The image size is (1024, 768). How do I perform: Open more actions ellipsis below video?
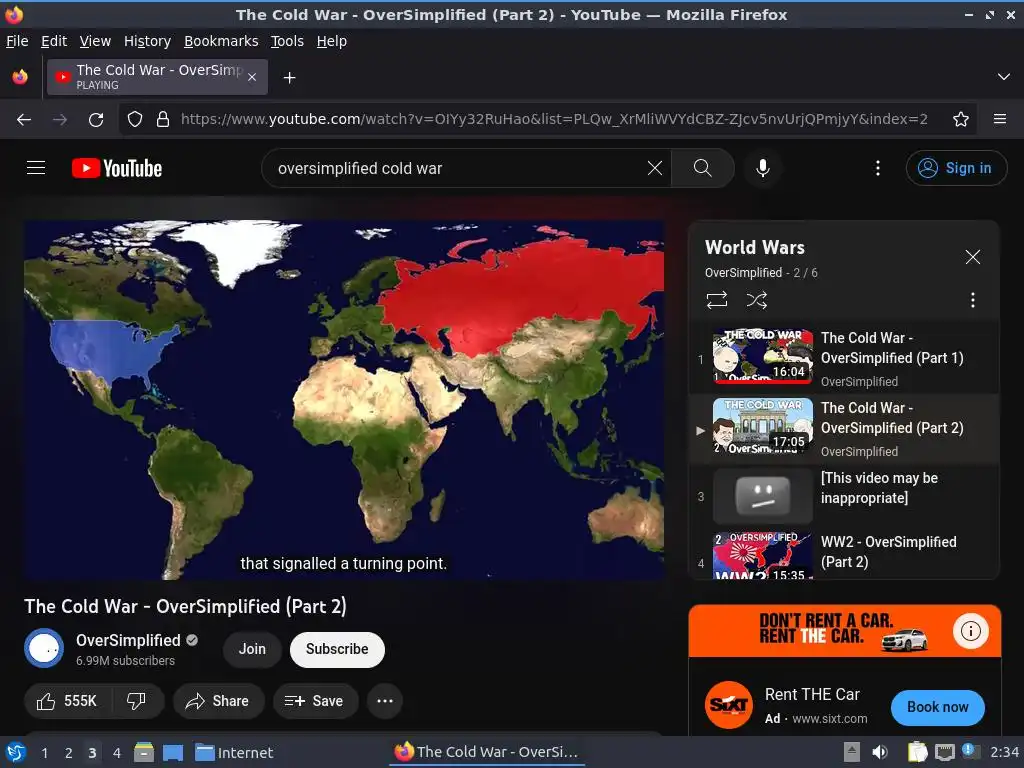point(385,701)
